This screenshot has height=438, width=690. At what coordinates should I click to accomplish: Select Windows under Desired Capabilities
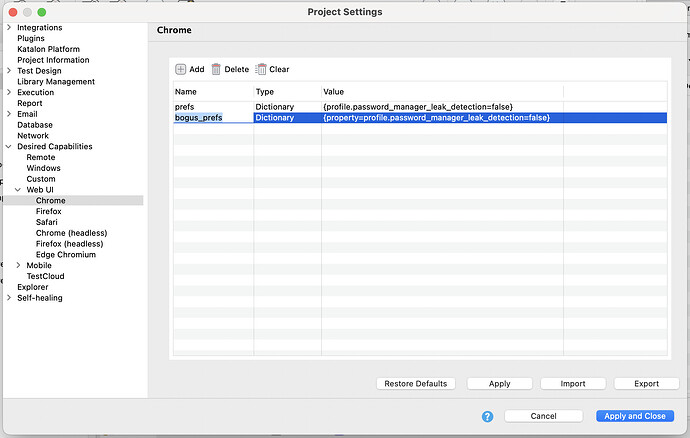tap(44, 168)
